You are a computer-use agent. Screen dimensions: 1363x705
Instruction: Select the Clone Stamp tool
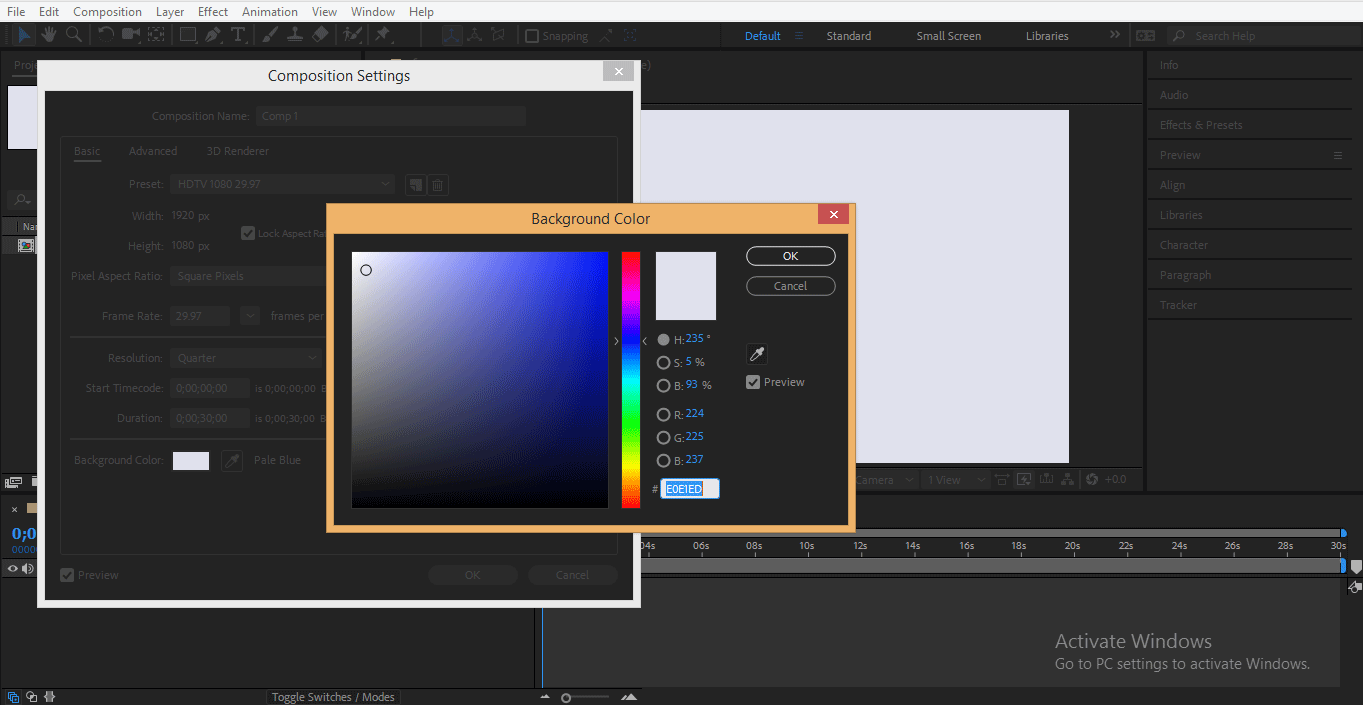coord(295,35)
